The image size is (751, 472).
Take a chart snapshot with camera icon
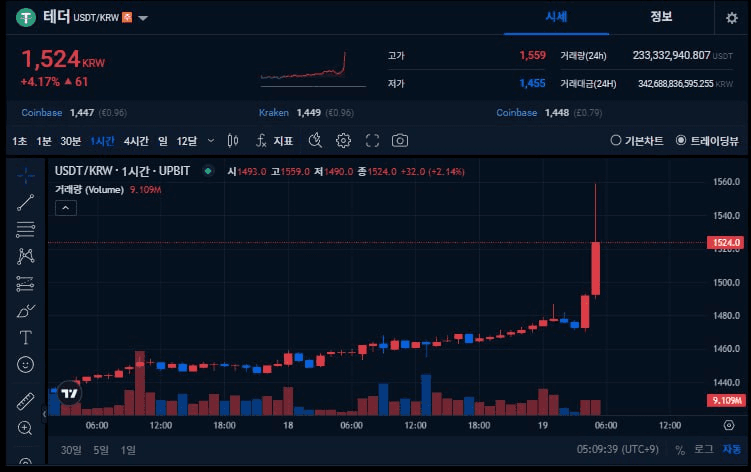click(x=400, y=140)
